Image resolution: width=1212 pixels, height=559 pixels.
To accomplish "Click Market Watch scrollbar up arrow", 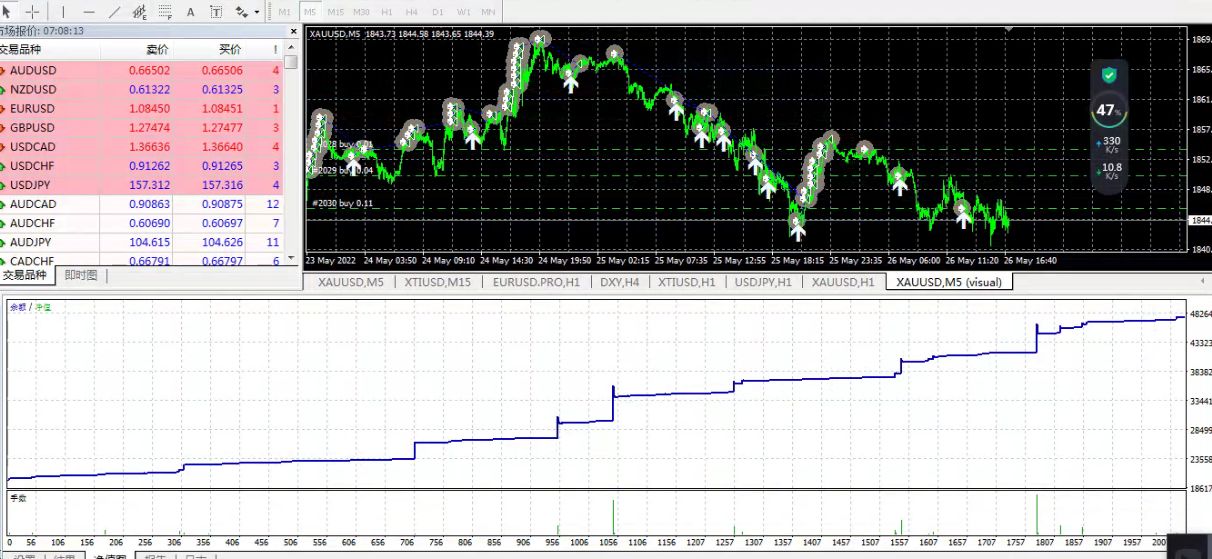I will 291,48.
